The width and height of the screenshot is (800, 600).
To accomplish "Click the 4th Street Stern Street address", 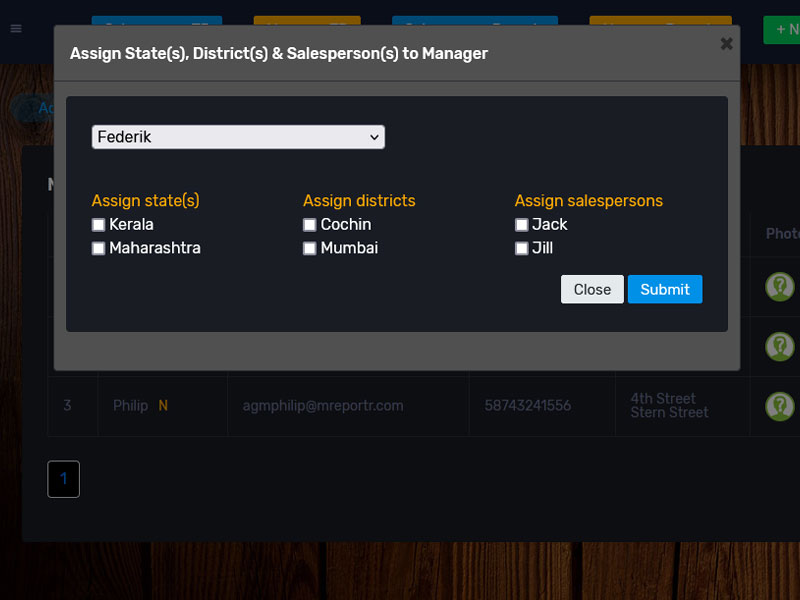I will coord(669,405).
